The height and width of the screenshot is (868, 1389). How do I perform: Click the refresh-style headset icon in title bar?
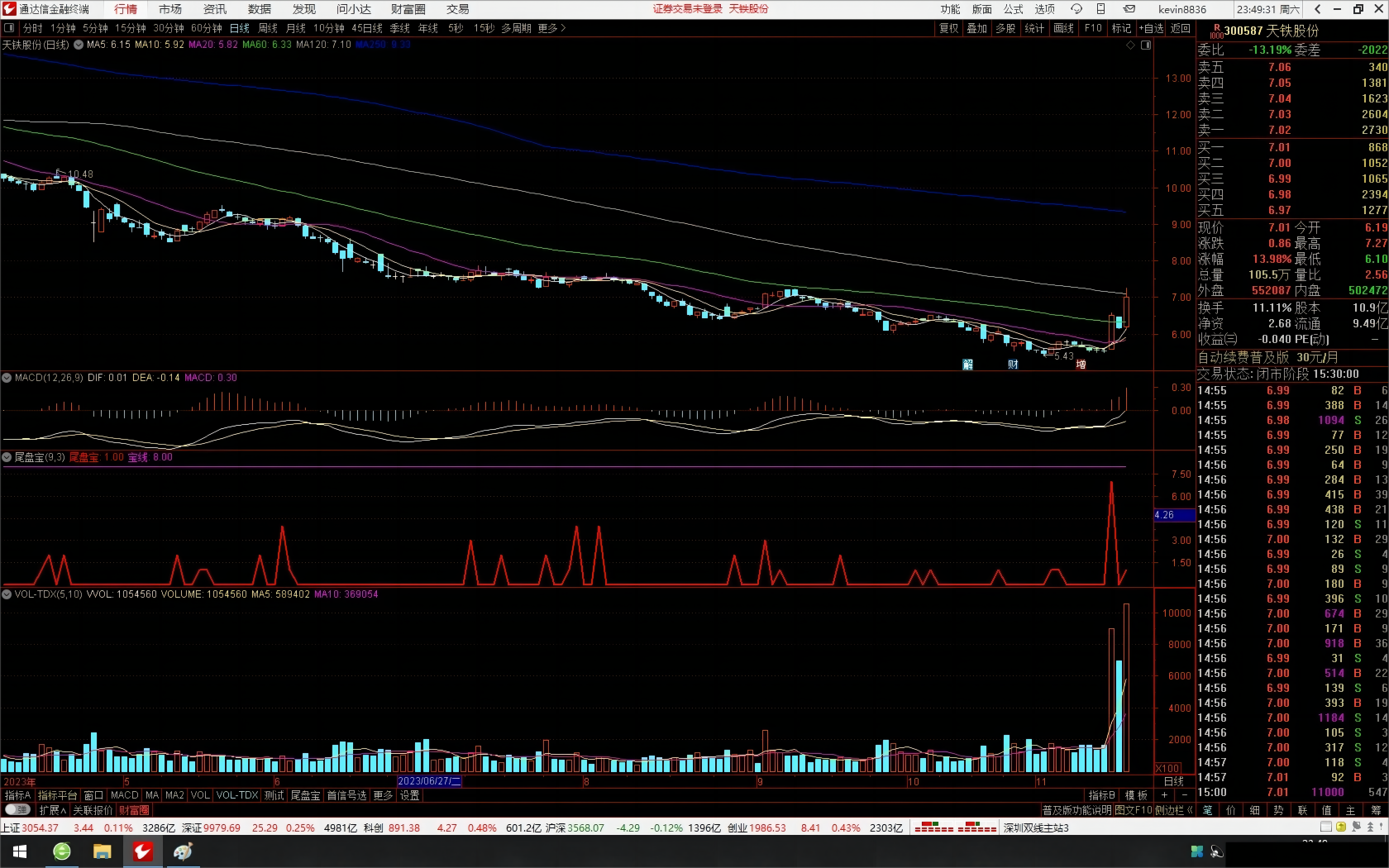pyautogui.click(x=1076, y=9)
